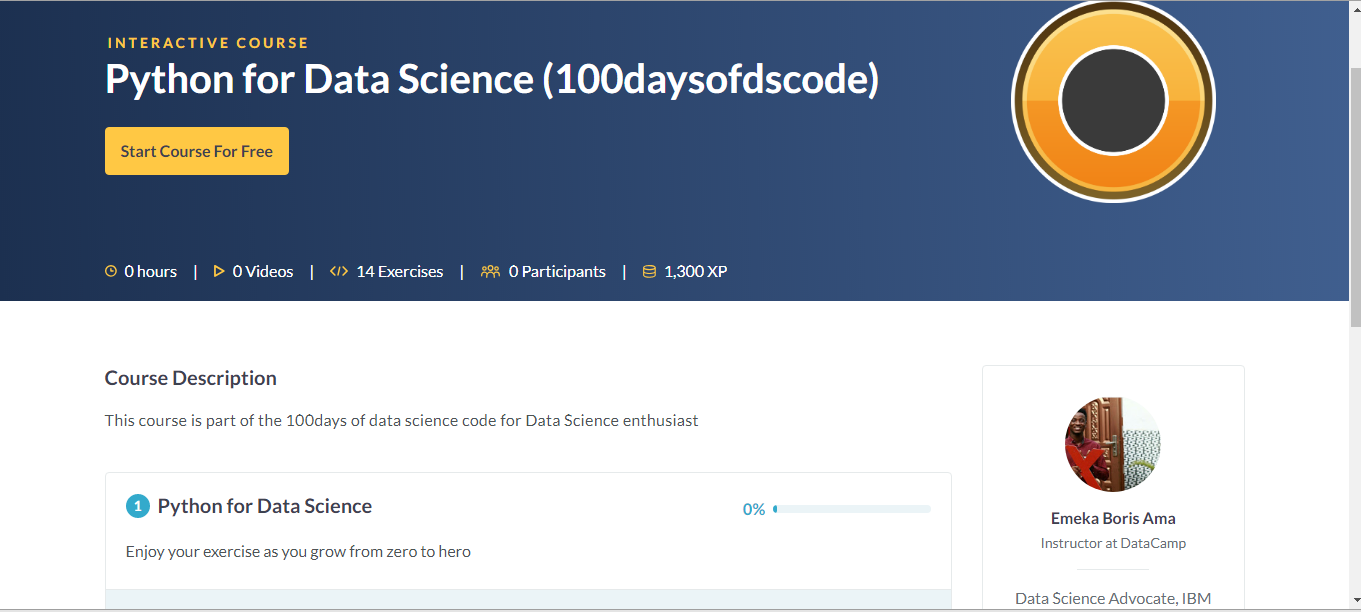The height and width of the screenshot is (612, 1361).
Task: Click the "0 Participants" stat
Action: (x=557, y=271)
